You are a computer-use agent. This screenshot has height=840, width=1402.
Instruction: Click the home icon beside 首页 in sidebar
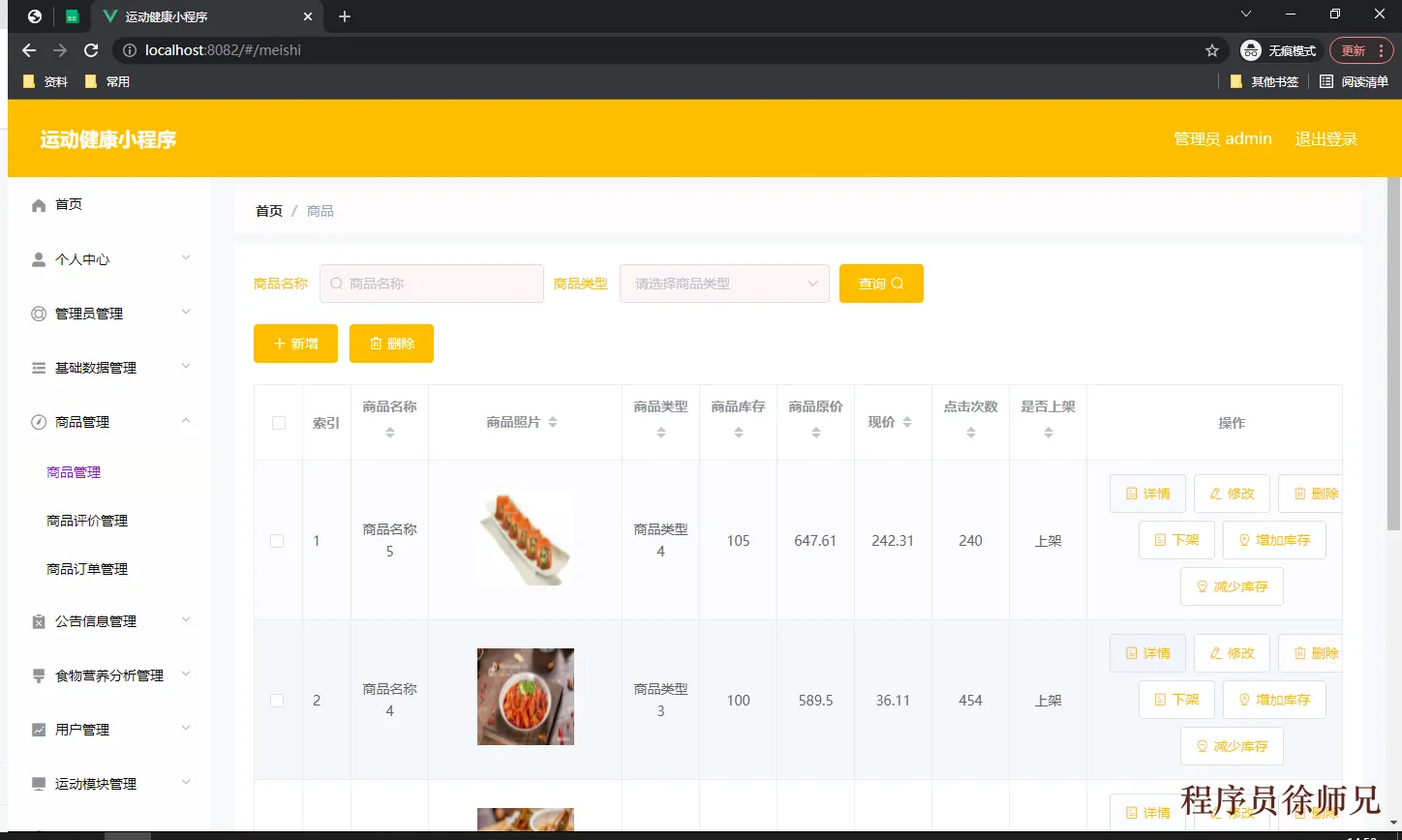tap(39, 205)
